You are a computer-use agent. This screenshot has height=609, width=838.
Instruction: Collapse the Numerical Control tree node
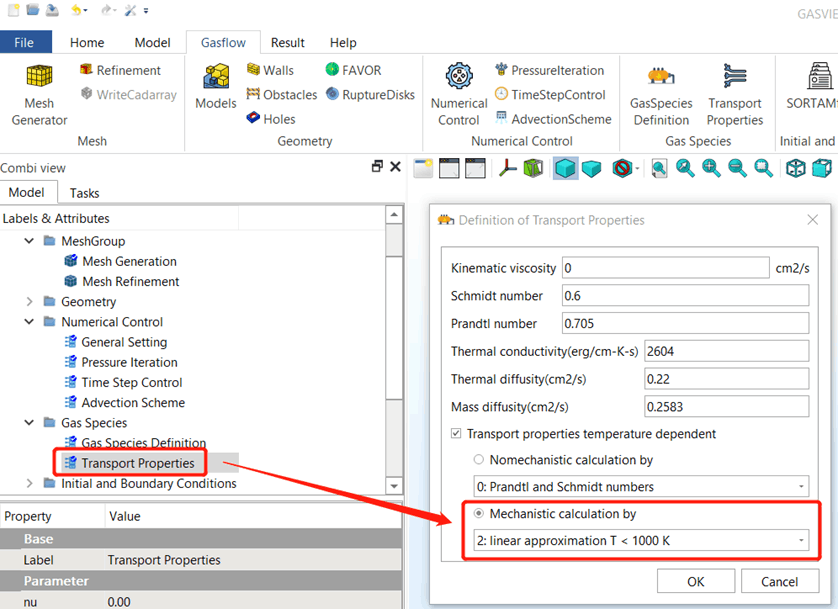click(x=29, y=322)
